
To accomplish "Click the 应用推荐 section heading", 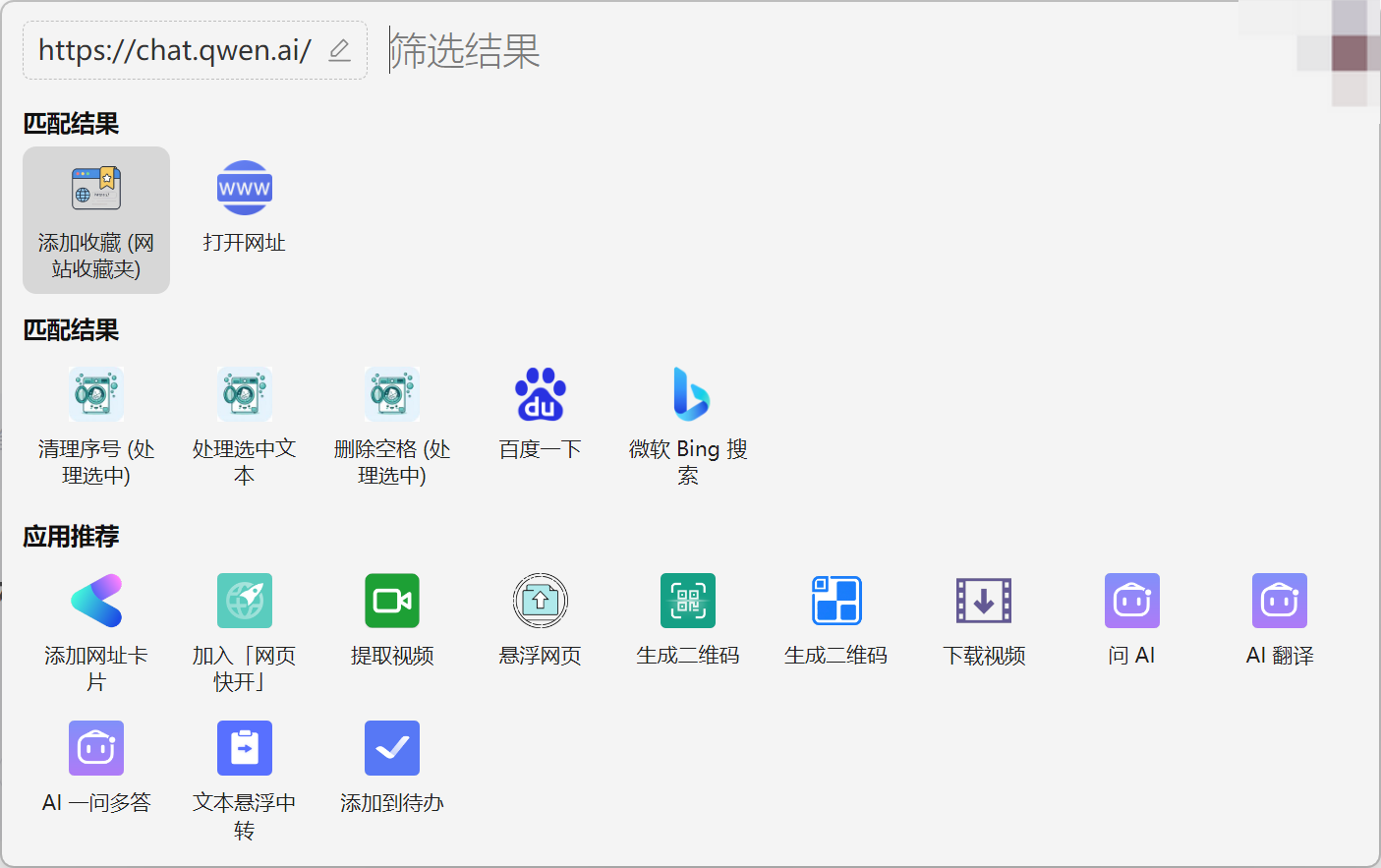I will (x=71, y=536).
